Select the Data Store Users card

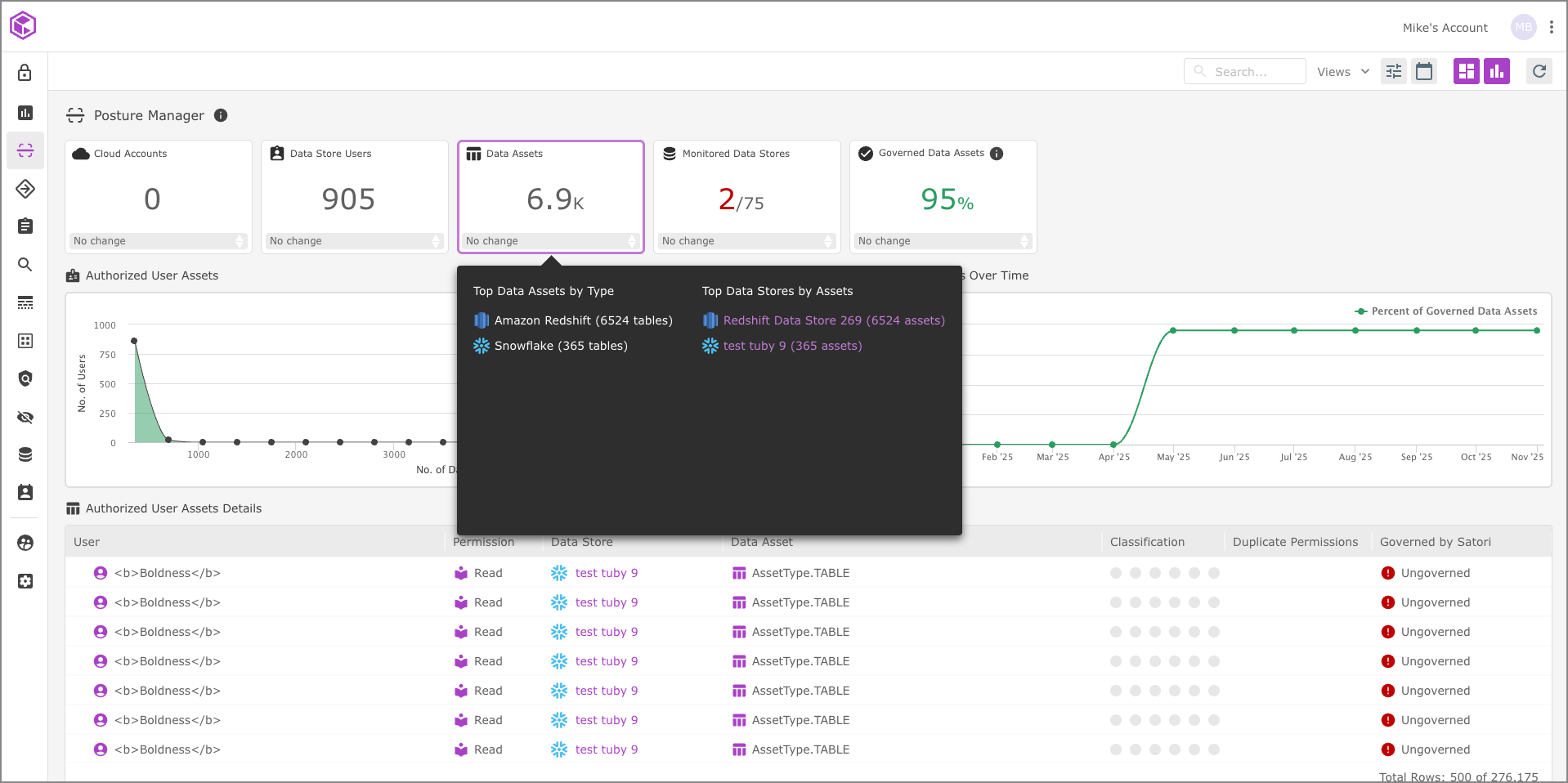(x=354, y=196)
